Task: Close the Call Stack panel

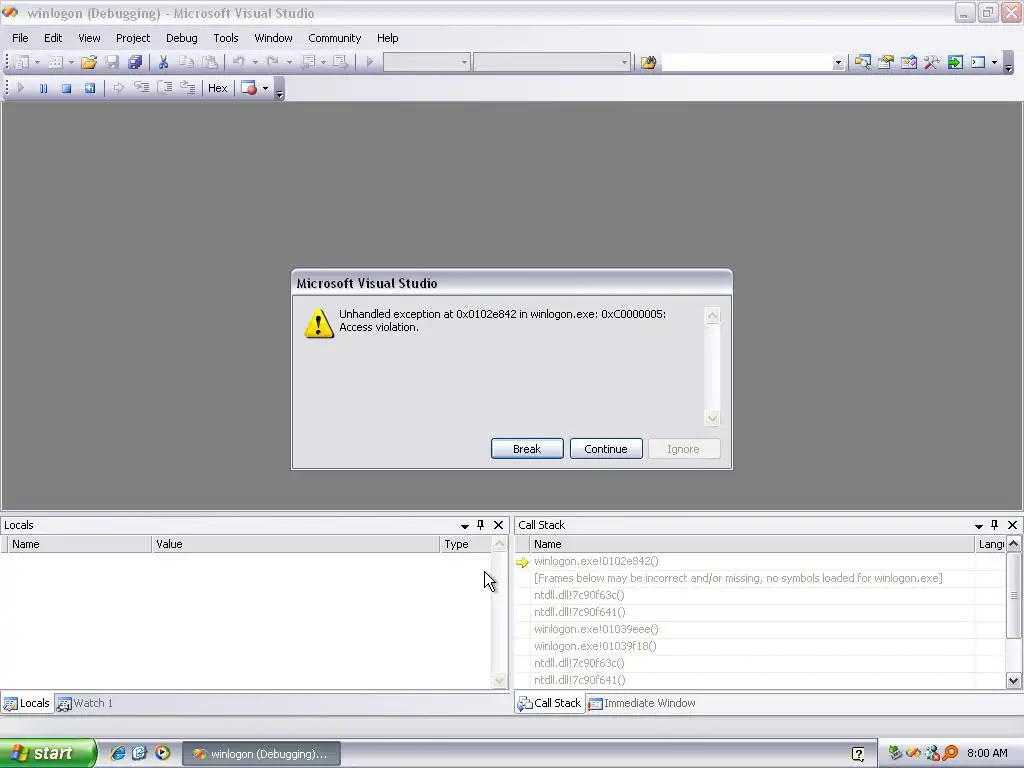Action: click(1012, 525)
